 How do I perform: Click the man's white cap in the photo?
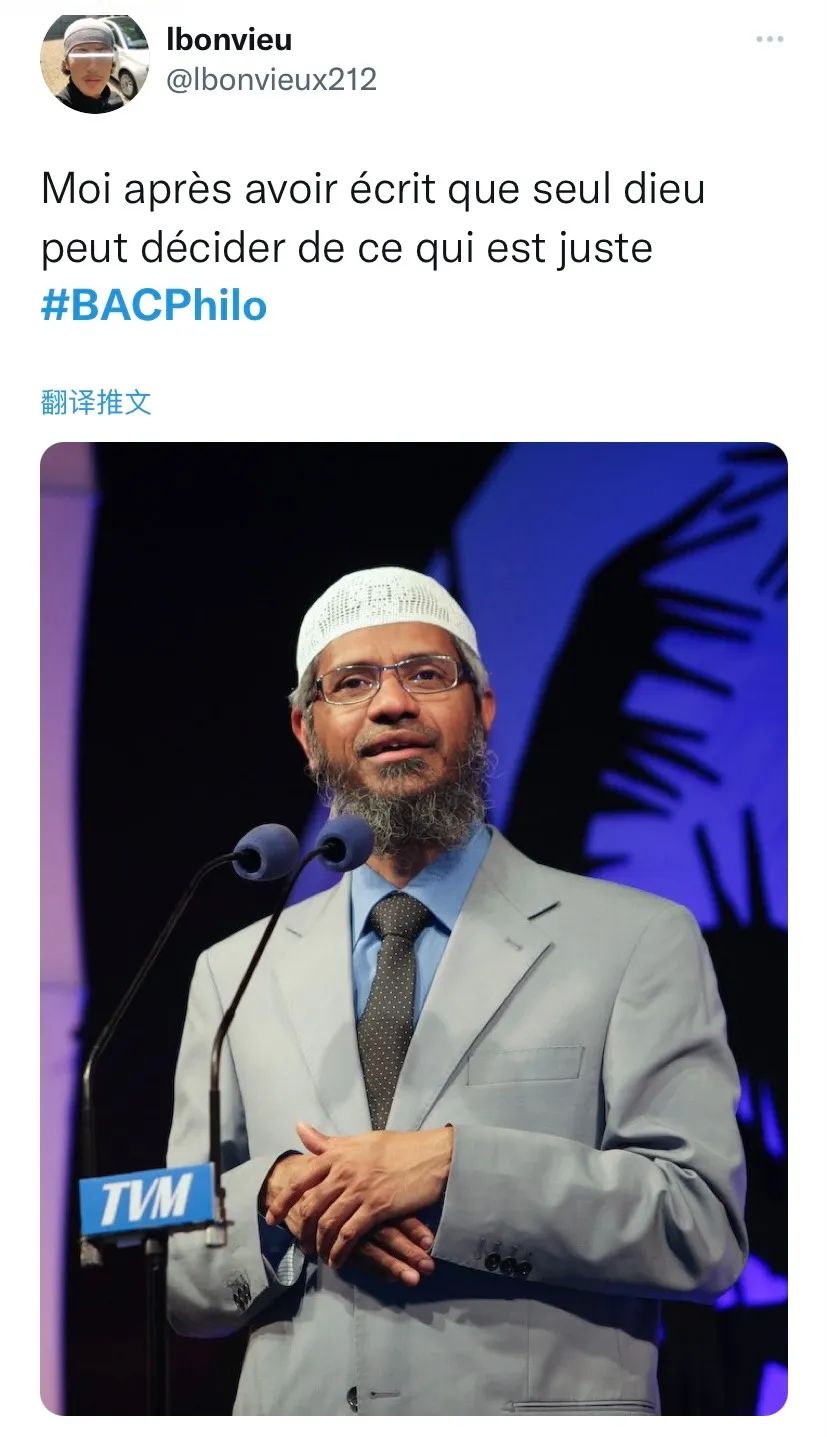(386, 616)
